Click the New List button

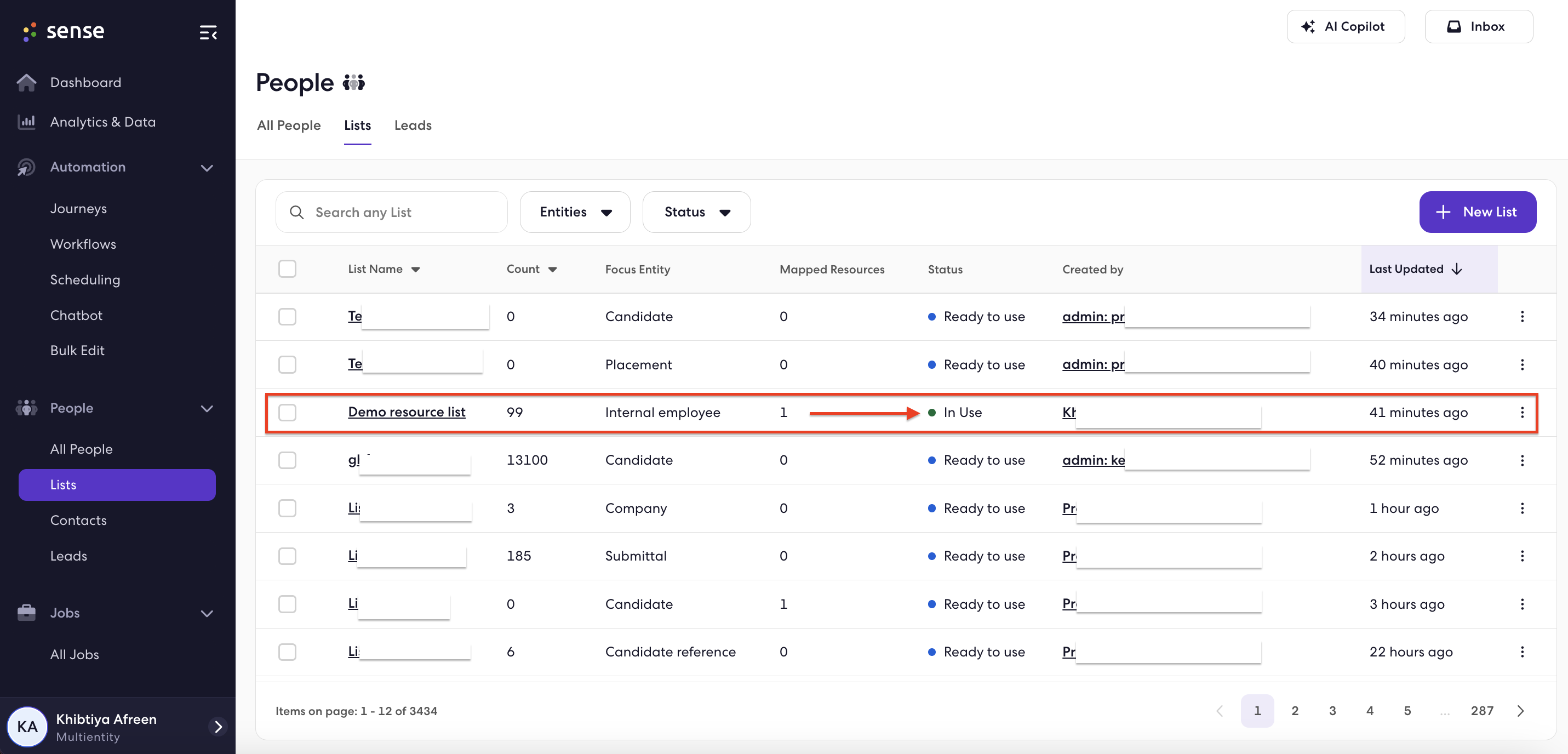1477,212
